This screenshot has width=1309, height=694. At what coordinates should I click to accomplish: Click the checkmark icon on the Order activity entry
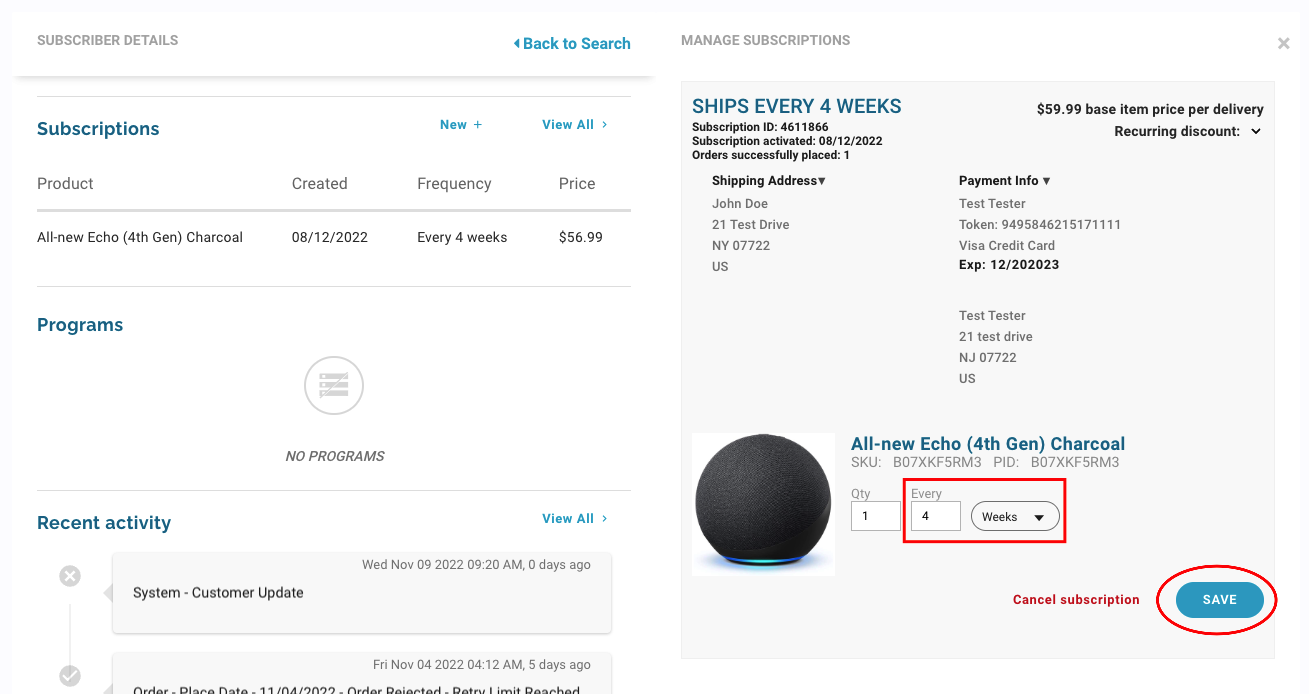tap(69, 675)
